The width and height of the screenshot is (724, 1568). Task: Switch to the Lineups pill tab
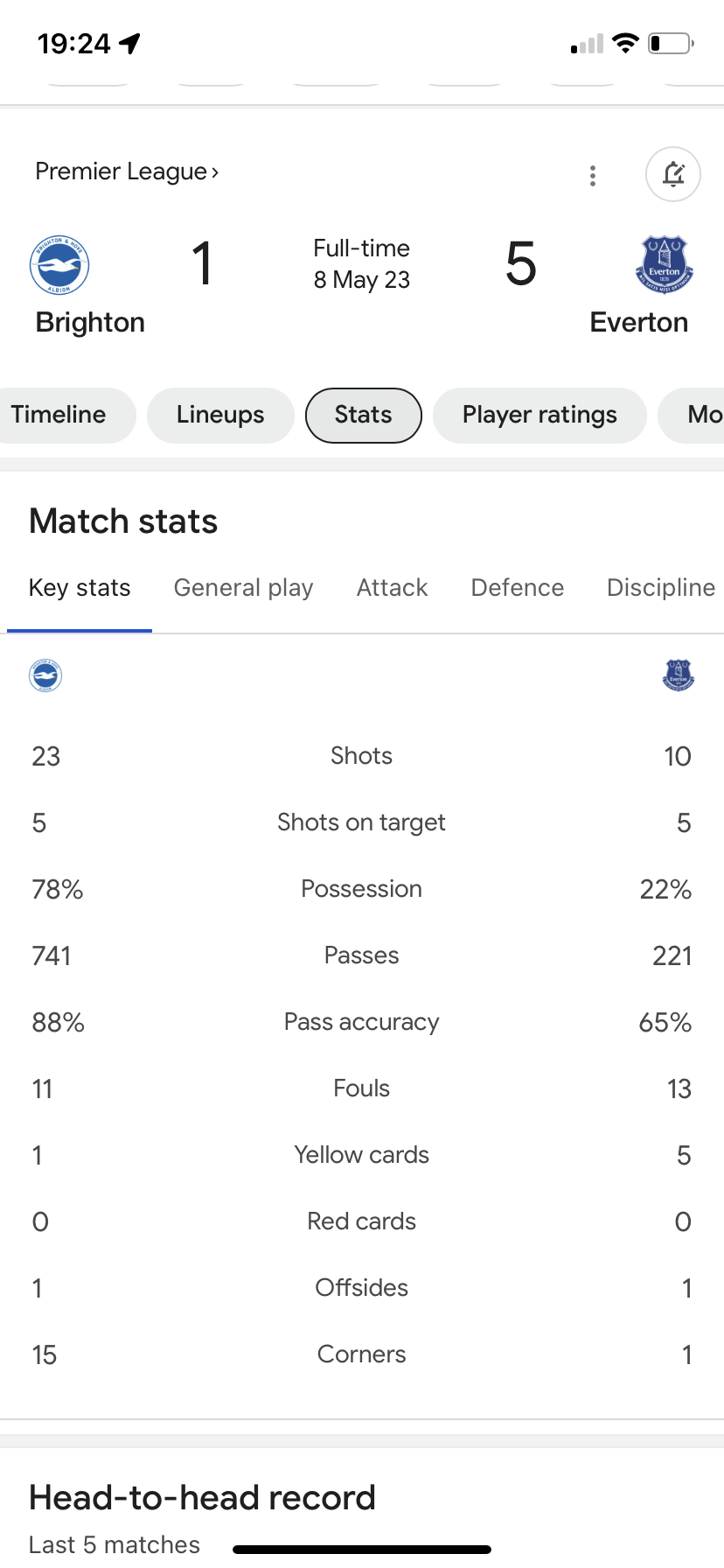220,415
